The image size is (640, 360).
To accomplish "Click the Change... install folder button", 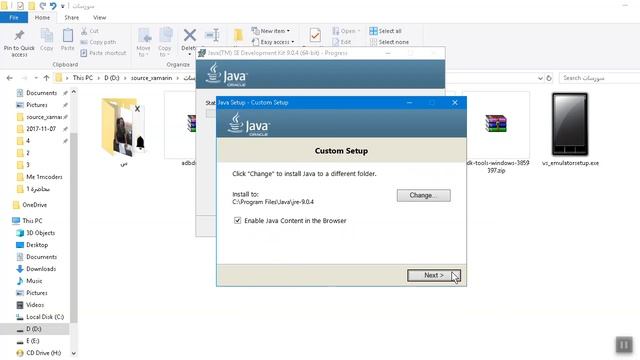I will click(x=423, y=196).
